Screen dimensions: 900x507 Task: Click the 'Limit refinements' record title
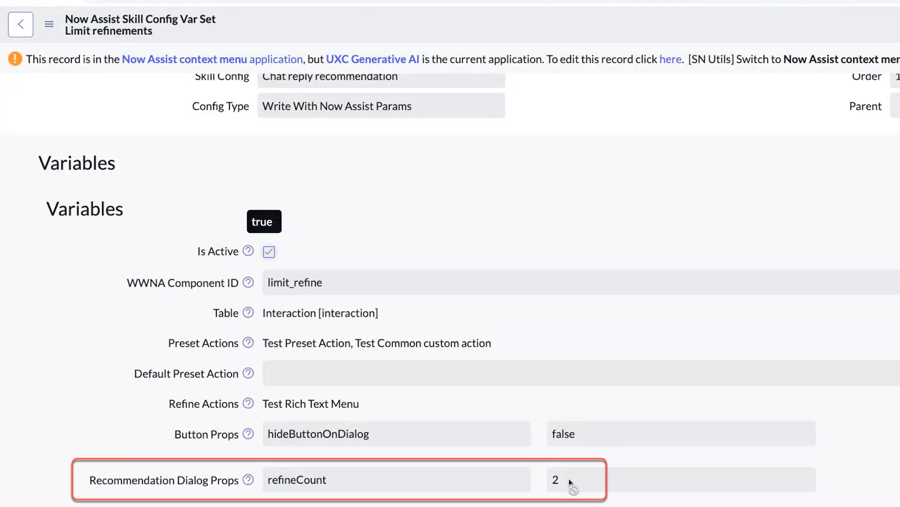(108, 31)
